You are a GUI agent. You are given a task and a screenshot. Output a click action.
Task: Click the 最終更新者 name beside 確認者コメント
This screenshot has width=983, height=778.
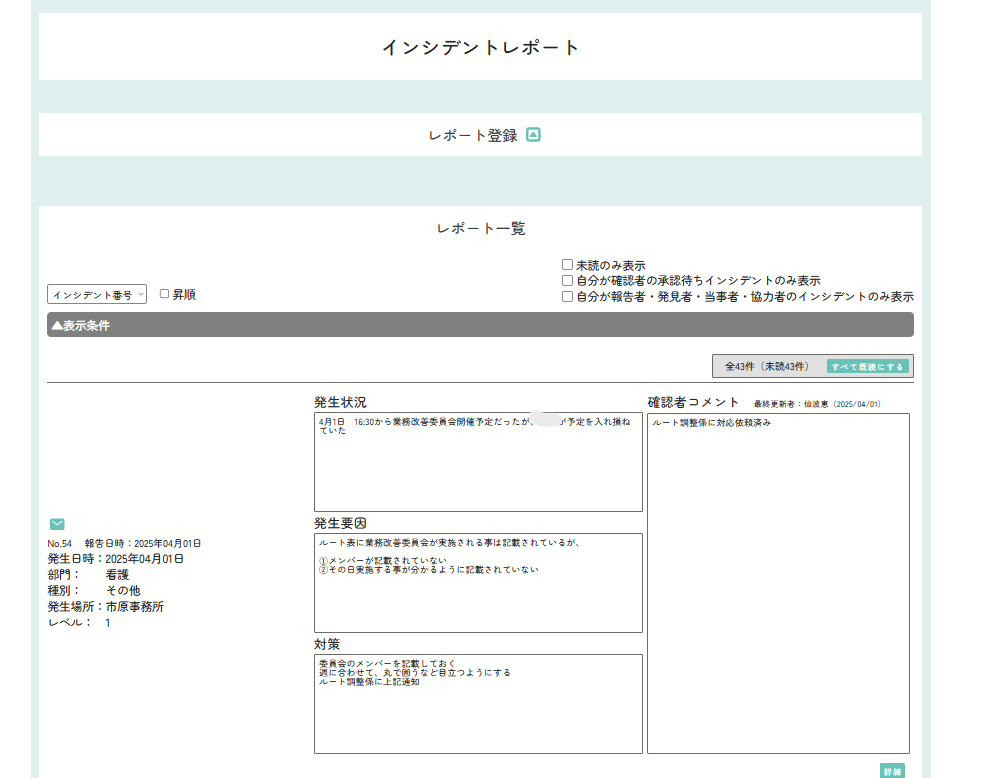coord(817,404)
